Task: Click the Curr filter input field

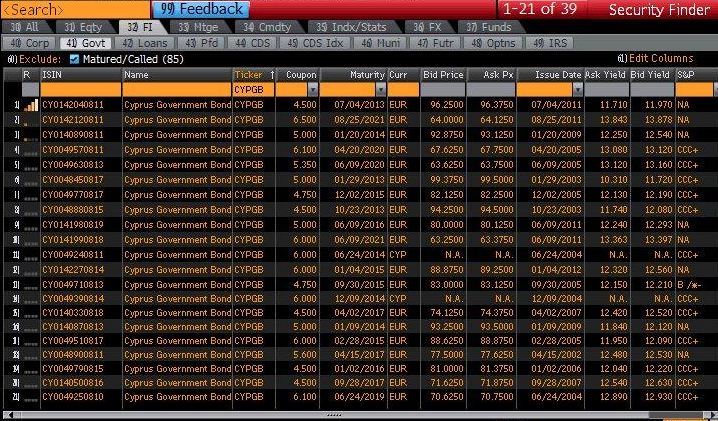Action: (403, 89)
